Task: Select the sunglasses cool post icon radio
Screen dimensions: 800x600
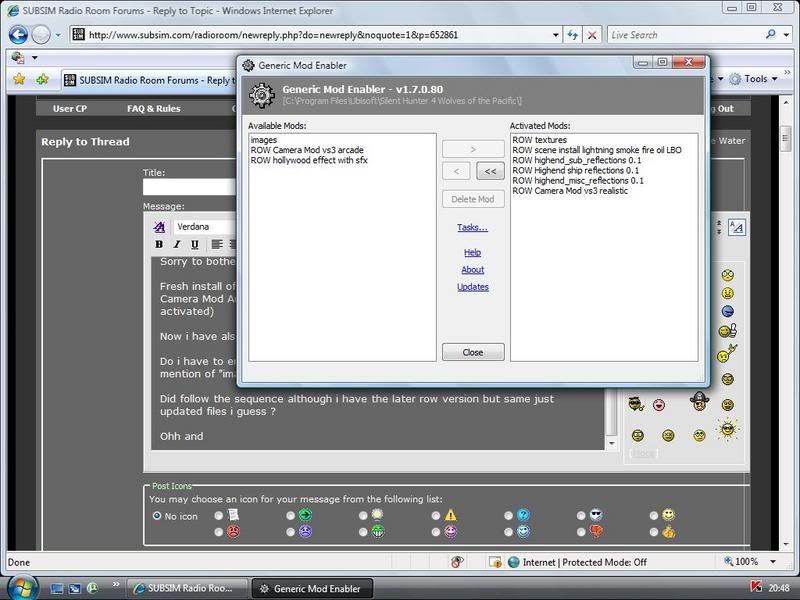Action: click(x=581, y=516)
